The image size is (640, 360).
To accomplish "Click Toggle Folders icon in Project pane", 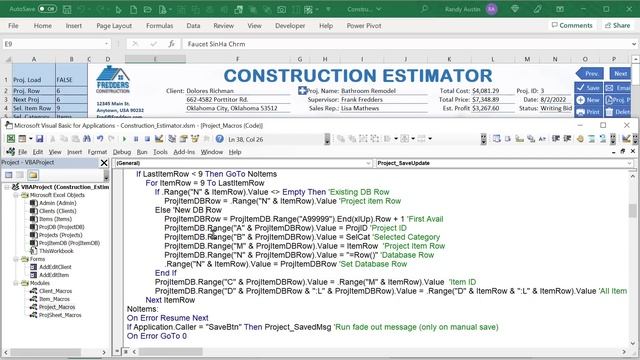I will click(33, 175).
